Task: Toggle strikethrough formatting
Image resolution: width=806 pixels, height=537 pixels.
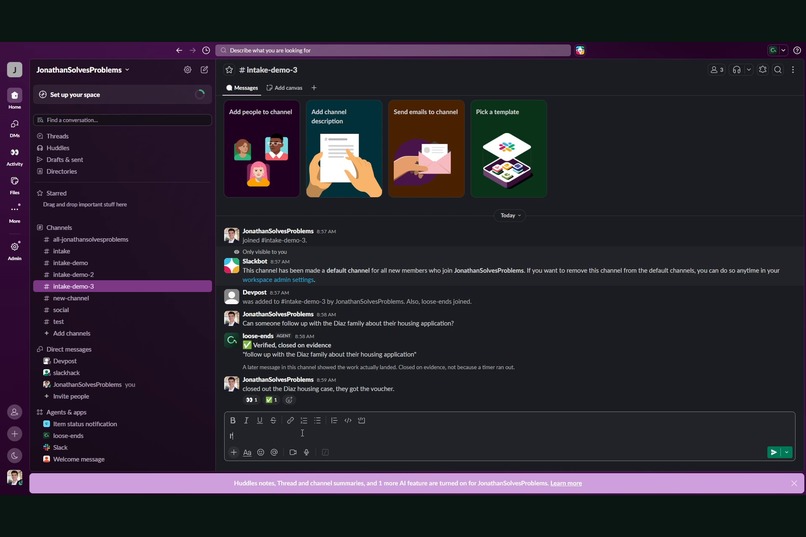Action: (x=273, y=420)
